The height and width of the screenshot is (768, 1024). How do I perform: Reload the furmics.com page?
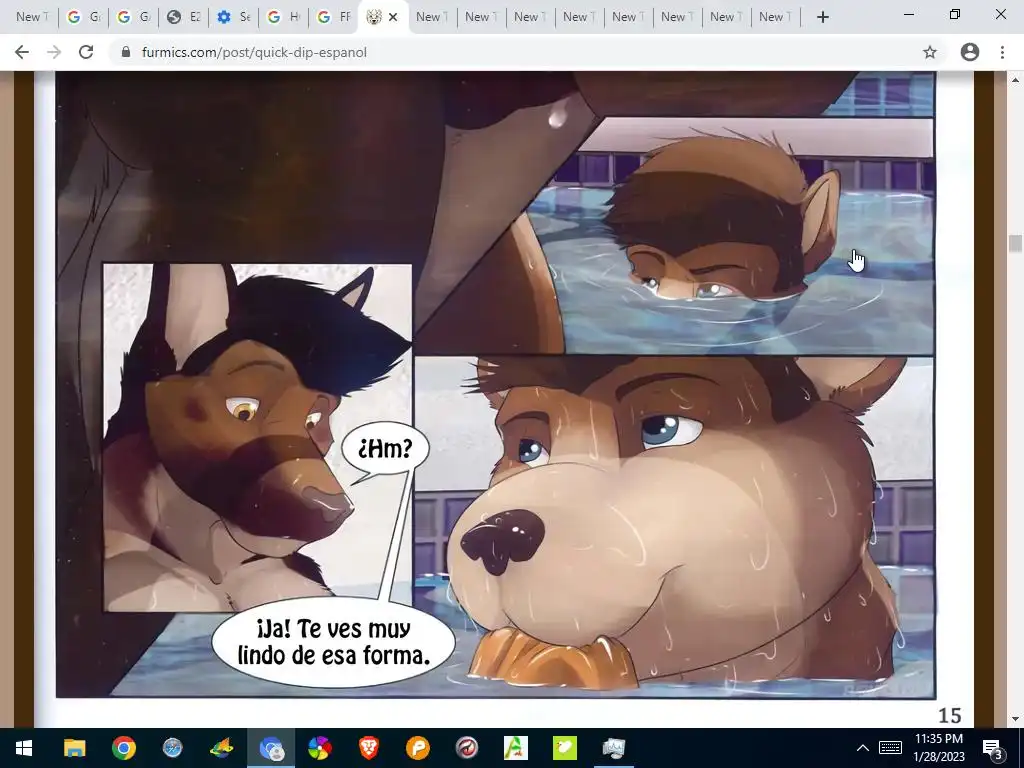(86, 52)
